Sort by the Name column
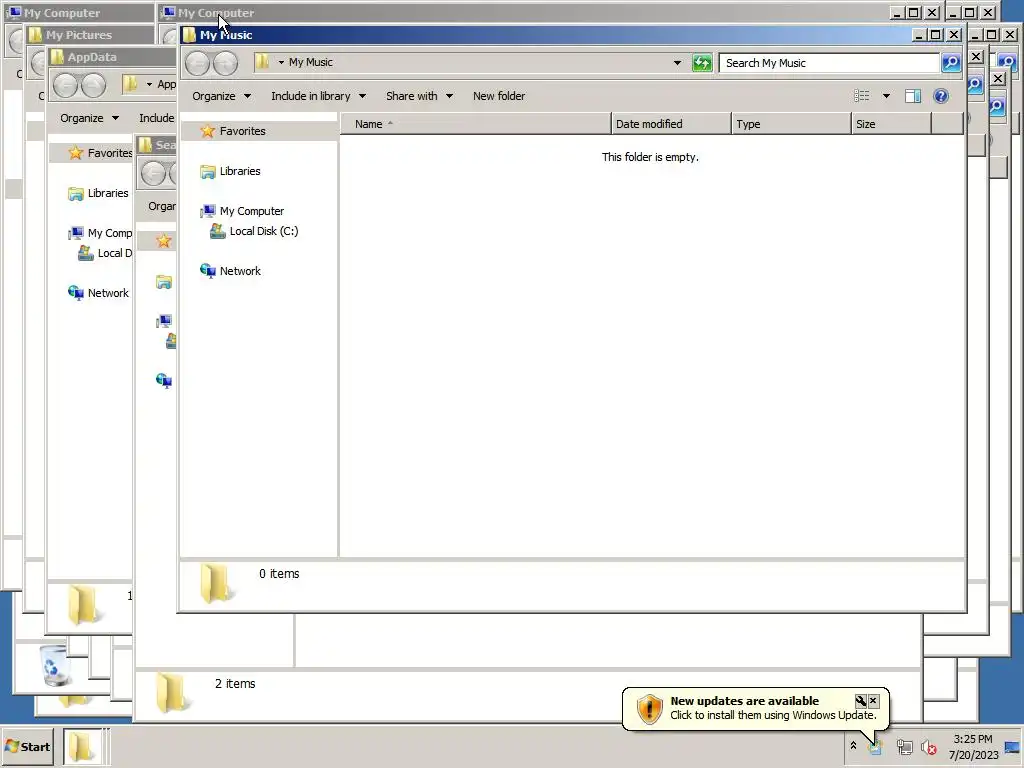The image size is (1024, 768). tap(475, 124)
